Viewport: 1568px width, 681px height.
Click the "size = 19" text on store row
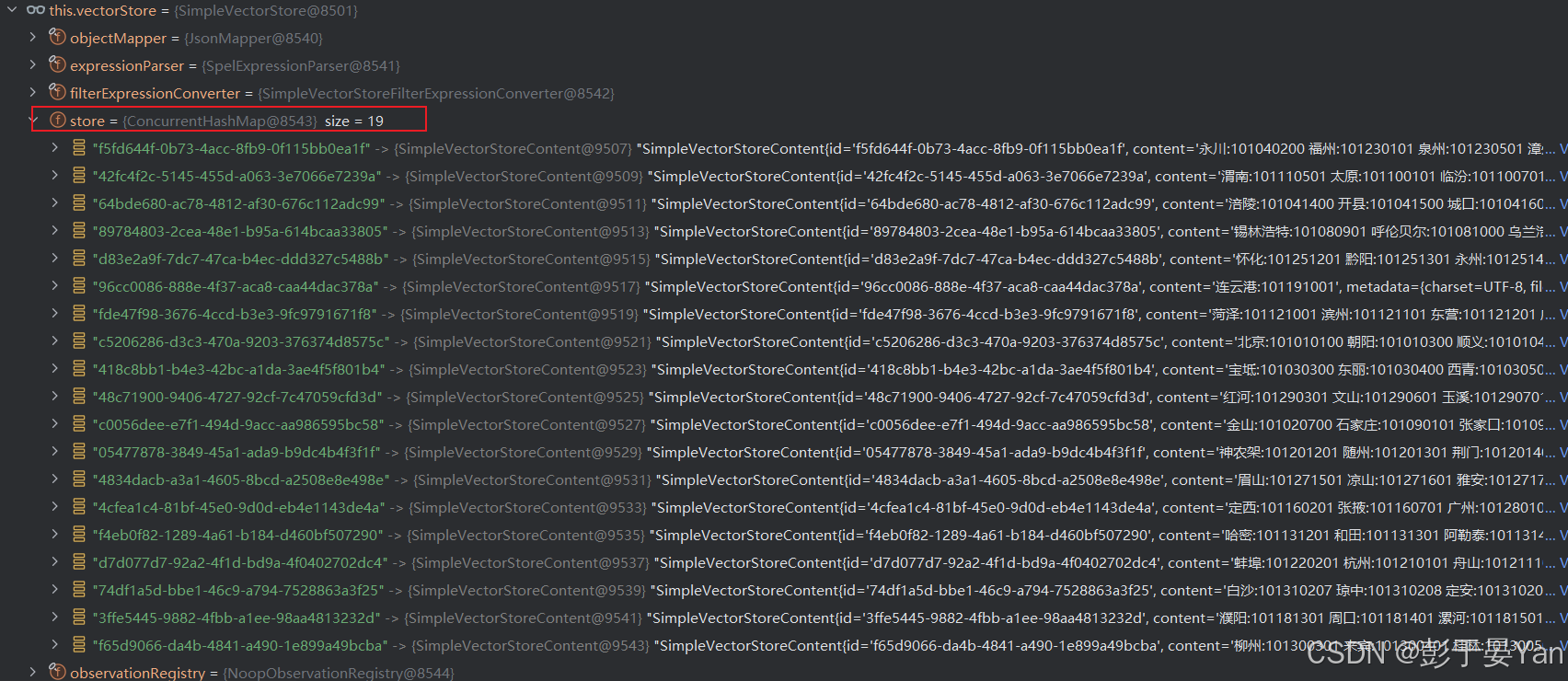[354, 121]
